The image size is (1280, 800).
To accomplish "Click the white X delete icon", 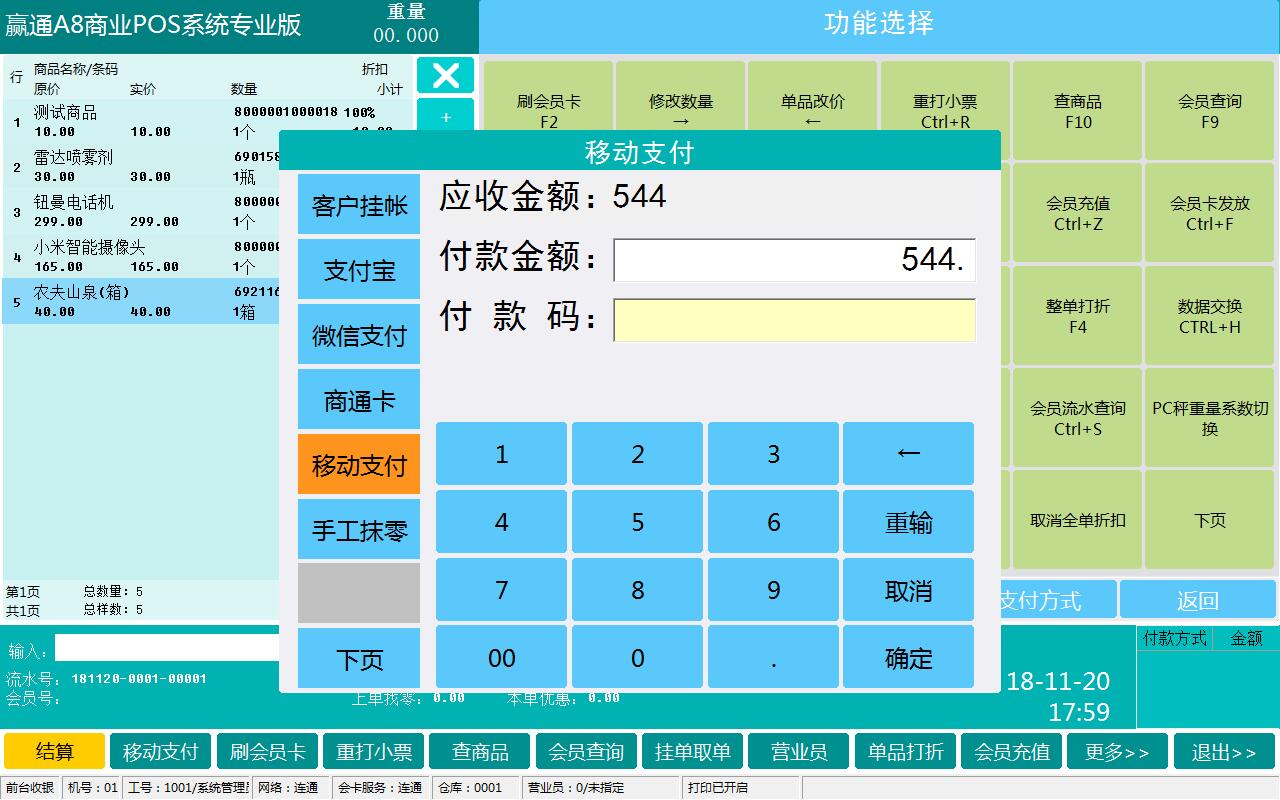I will pos(445,75).
